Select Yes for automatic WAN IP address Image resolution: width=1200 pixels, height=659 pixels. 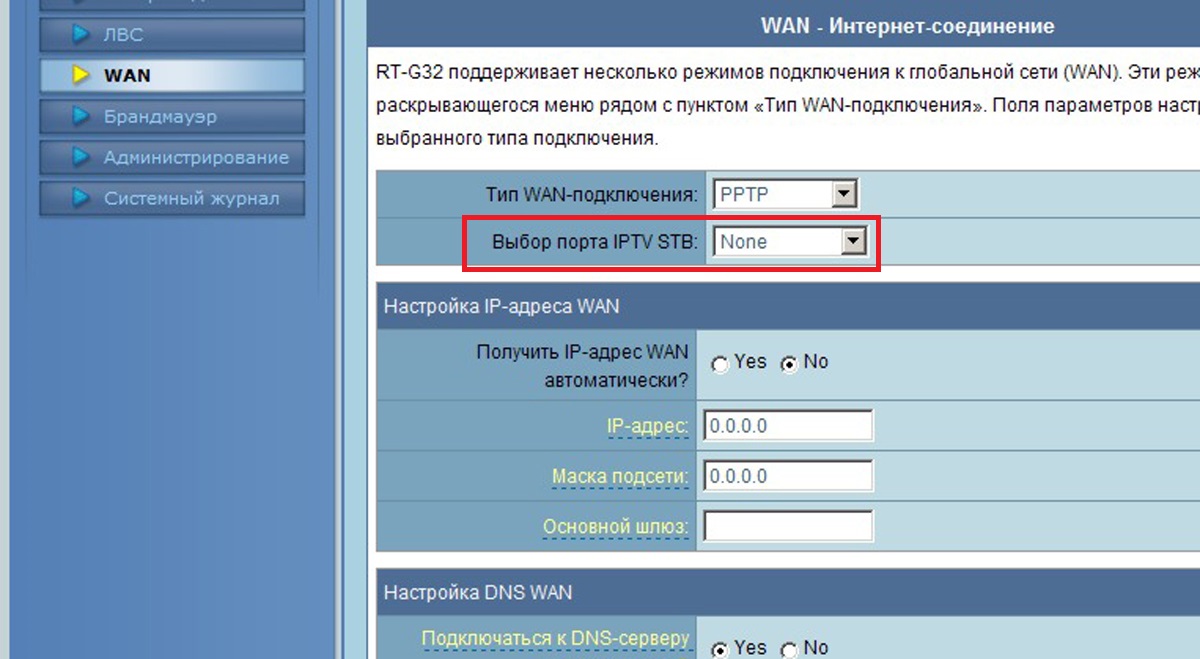(x=719, y=363)
